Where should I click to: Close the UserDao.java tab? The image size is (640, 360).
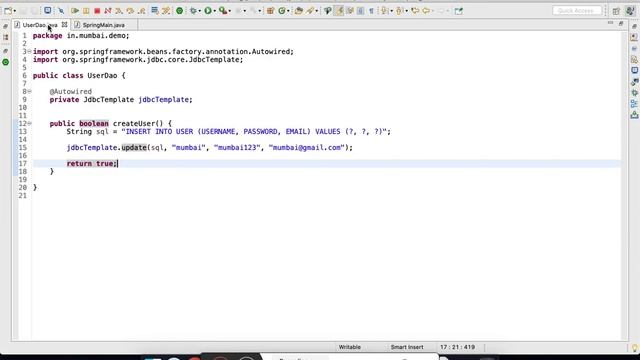point(64,25)
